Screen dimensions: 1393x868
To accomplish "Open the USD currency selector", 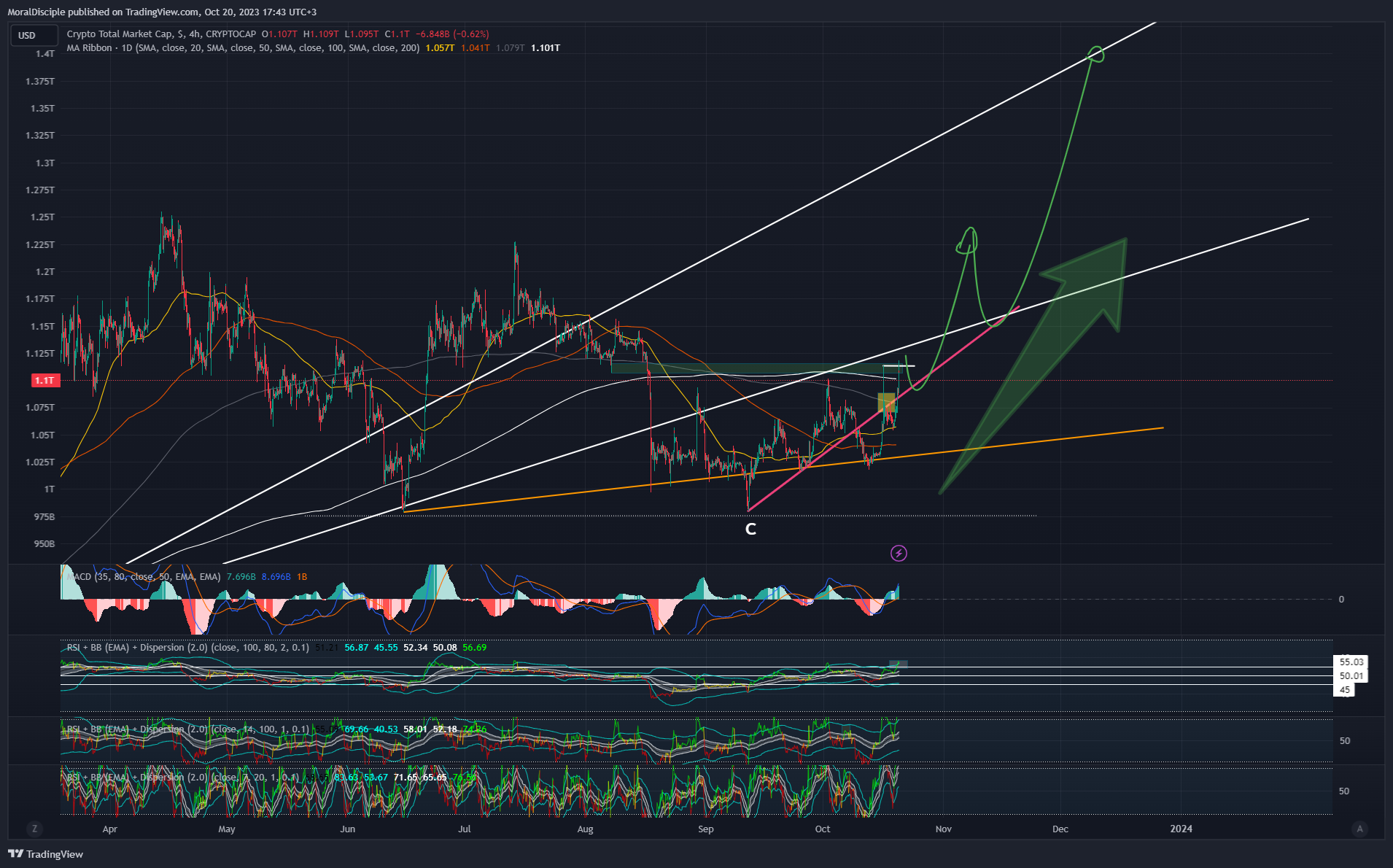I will (x=34, y=35).
